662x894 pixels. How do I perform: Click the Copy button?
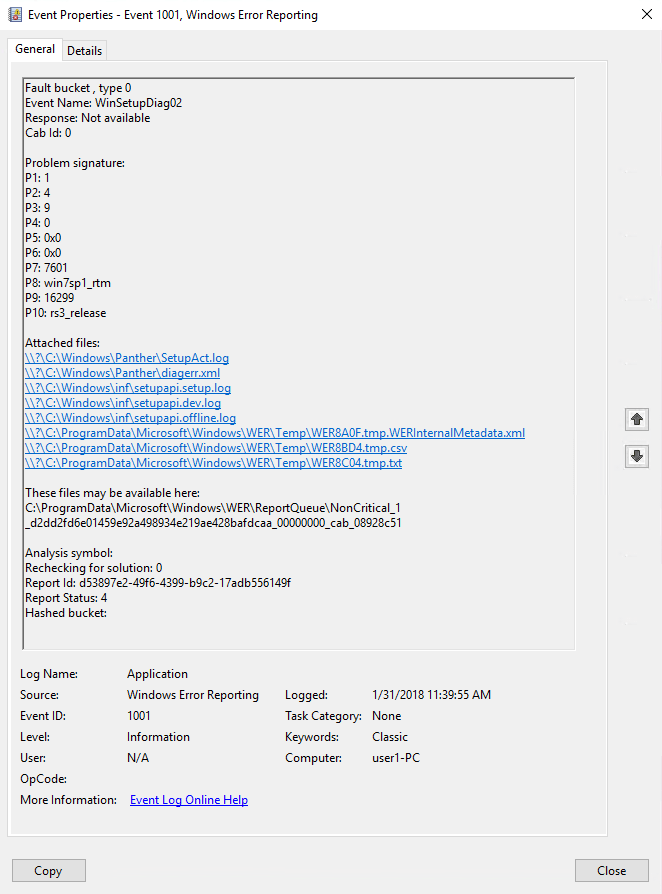(x=49, y=871)
